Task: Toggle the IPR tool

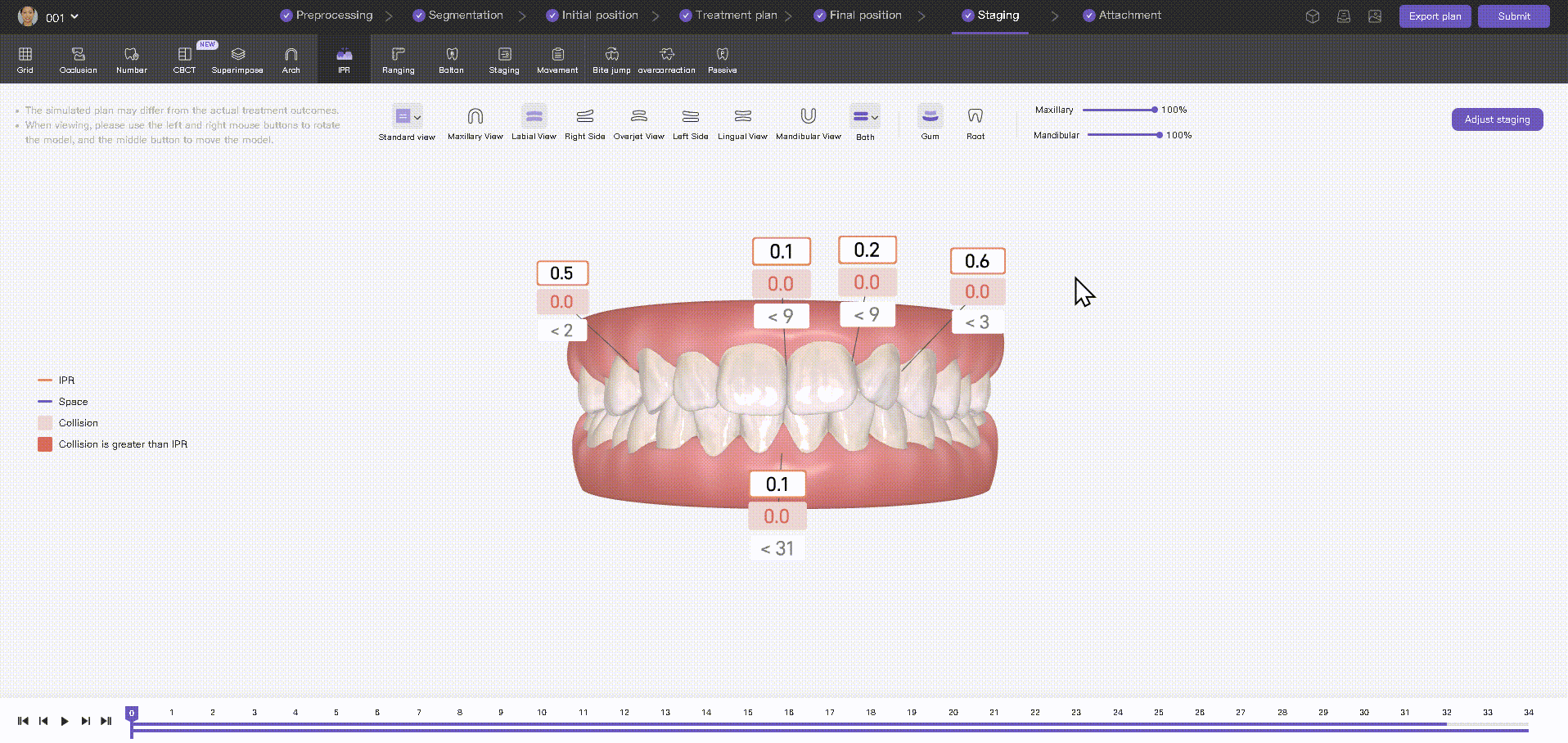Action: pyautogui.click(x=344, y=60)
